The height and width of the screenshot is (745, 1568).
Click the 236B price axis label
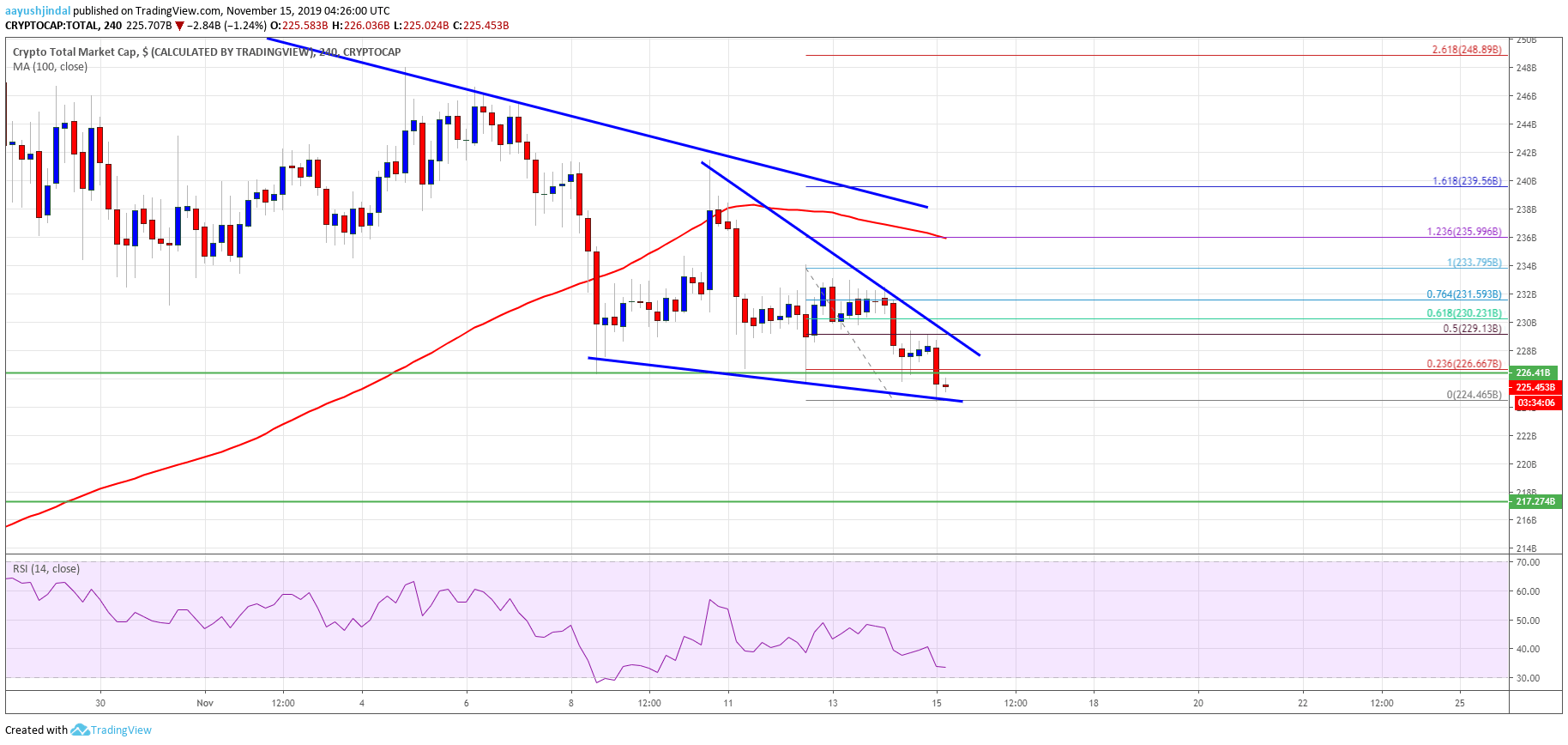[x=1526, y=238]
